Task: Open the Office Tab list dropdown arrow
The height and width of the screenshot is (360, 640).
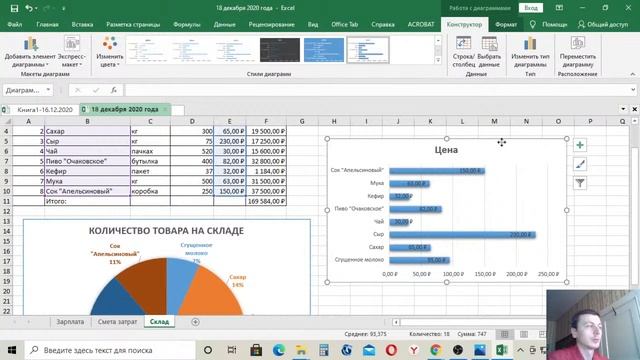Action: coord(623,109)
